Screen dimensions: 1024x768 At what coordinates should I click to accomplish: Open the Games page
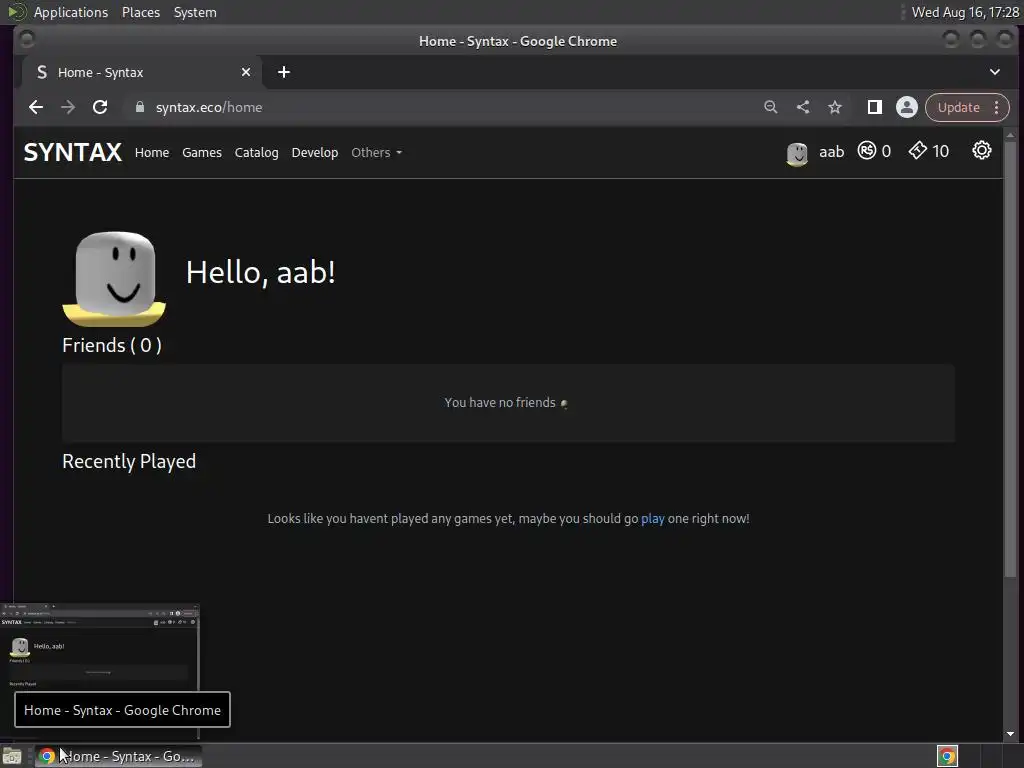click(202, 152)
